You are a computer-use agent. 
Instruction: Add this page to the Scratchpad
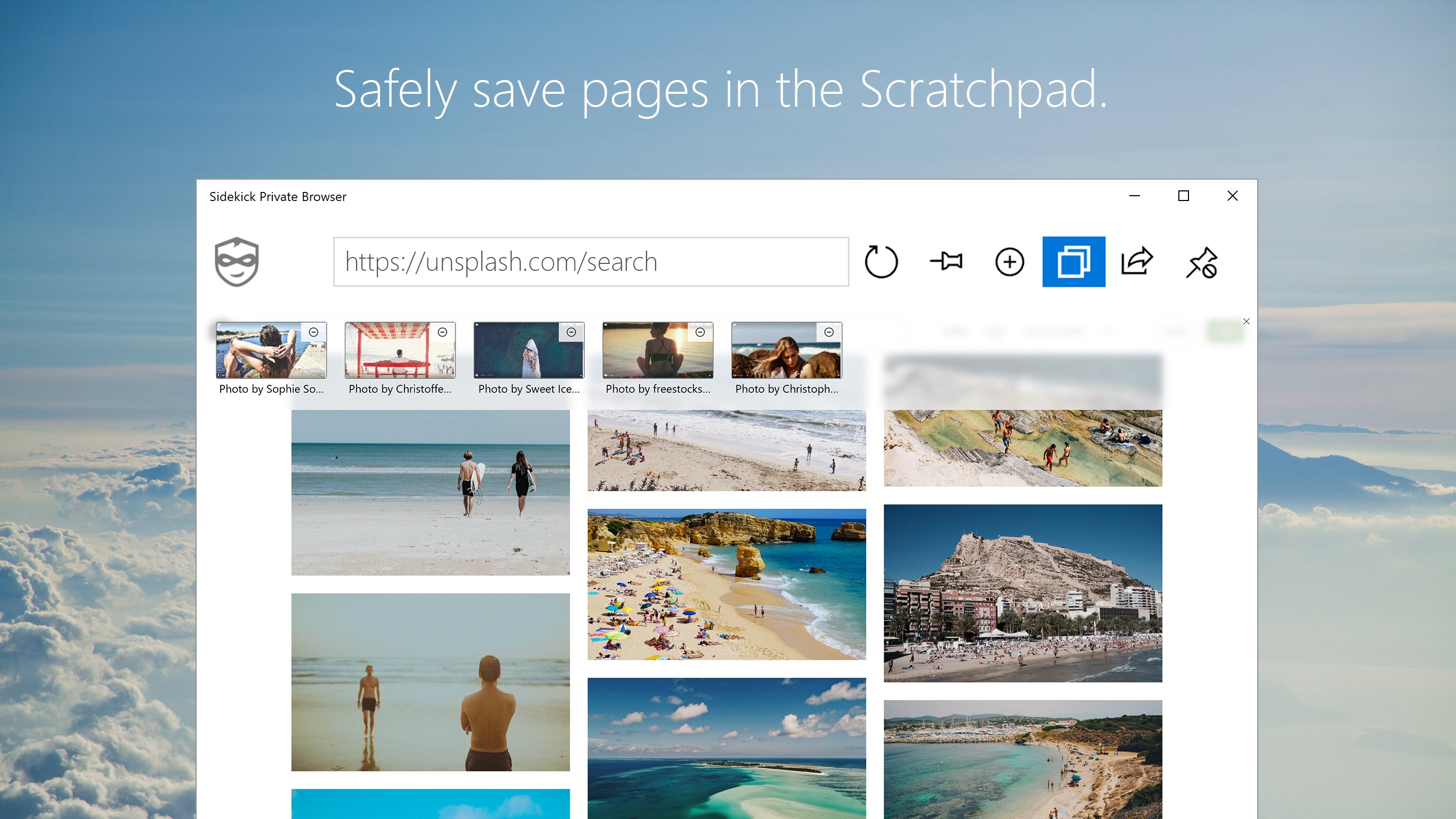coord(1010,261)
